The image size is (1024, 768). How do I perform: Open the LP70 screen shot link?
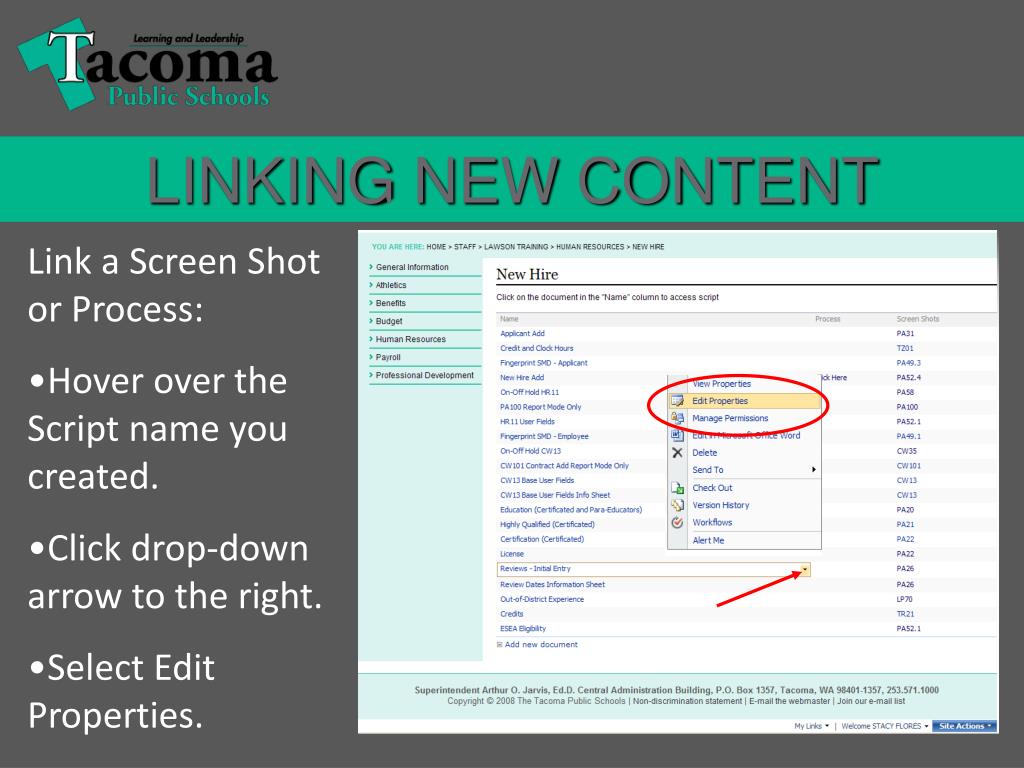(x=904, y=600)
